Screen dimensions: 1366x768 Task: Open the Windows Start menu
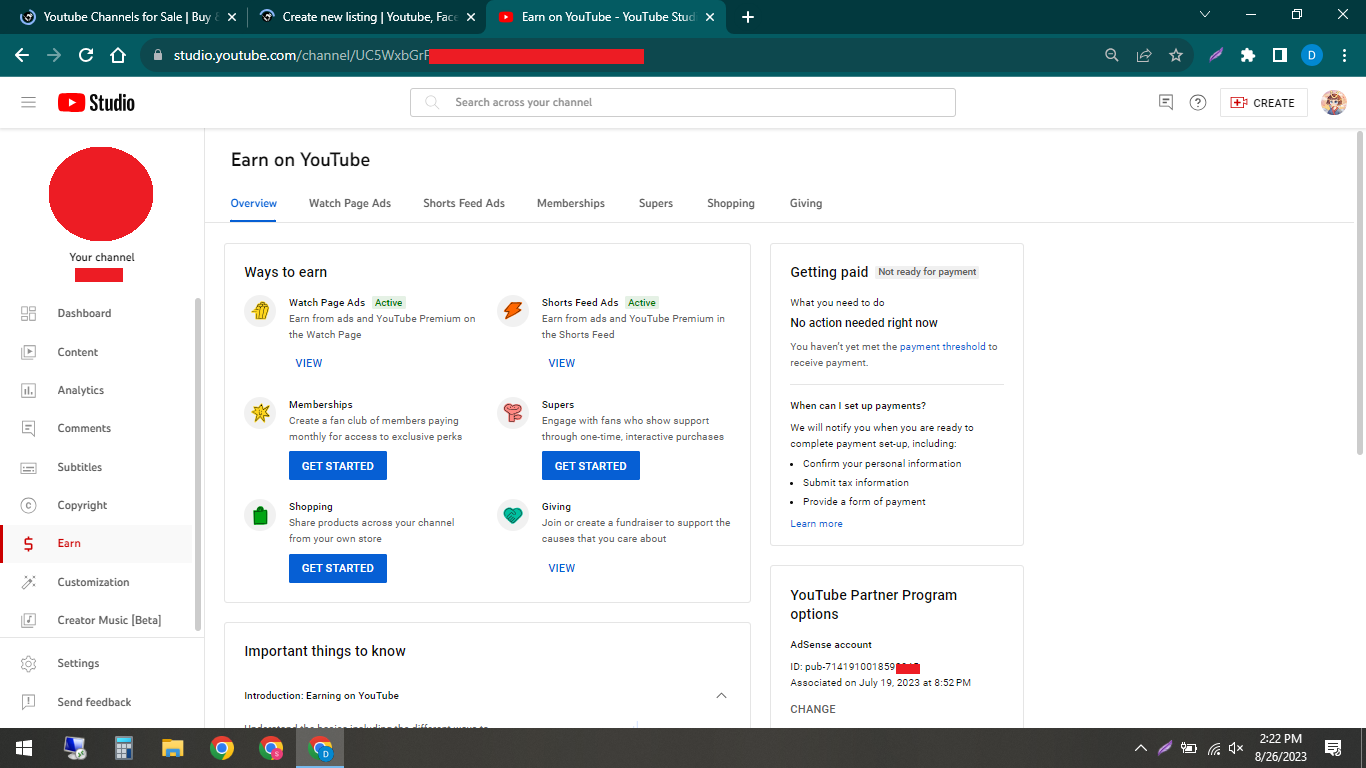(22, 747)
